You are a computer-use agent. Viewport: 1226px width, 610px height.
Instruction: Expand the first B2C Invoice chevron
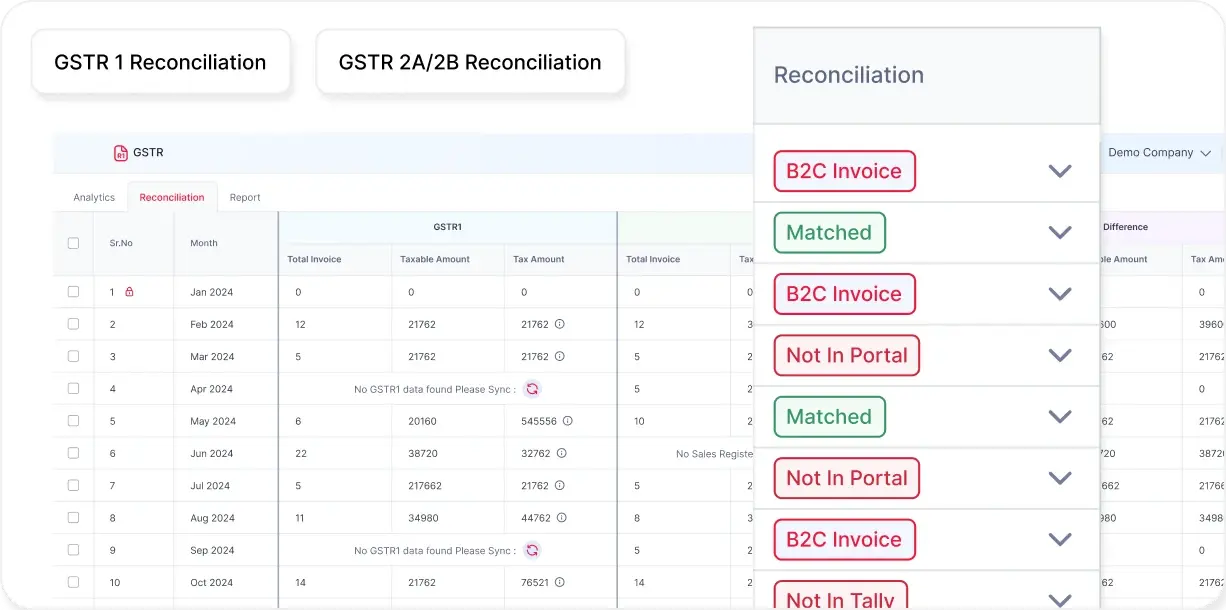pyautogui.click(x=1059, y=171)
